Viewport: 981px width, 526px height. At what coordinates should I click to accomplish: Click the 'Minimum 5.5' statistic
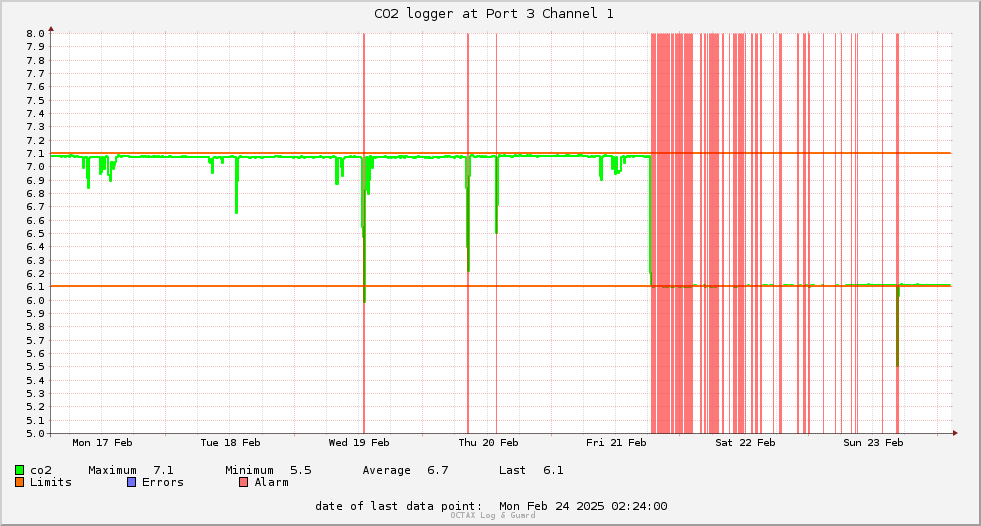click(268, 470)
